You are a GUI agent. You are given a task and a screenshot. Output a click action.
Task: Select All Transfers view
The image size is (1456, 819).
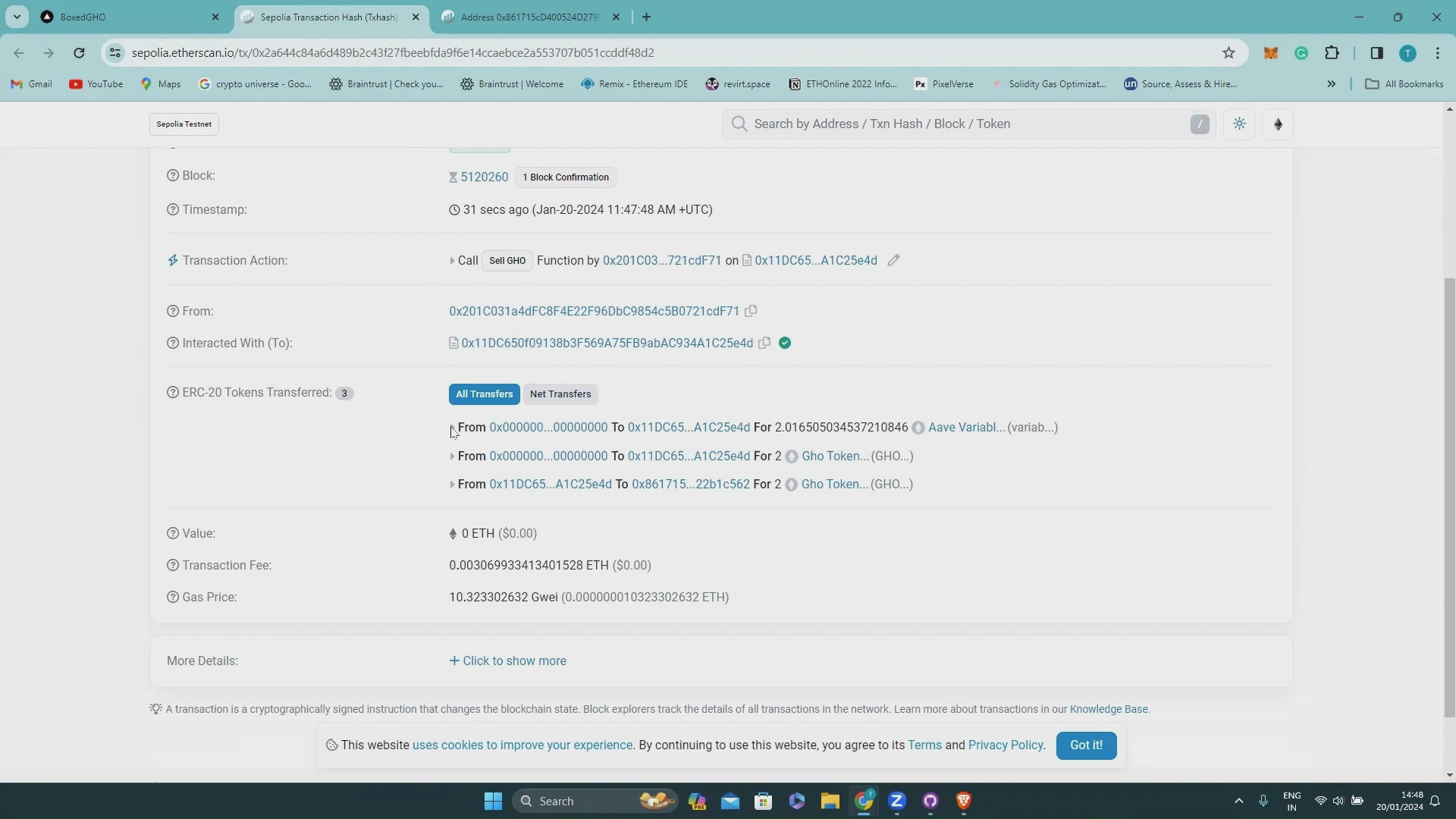pos(484,394)
